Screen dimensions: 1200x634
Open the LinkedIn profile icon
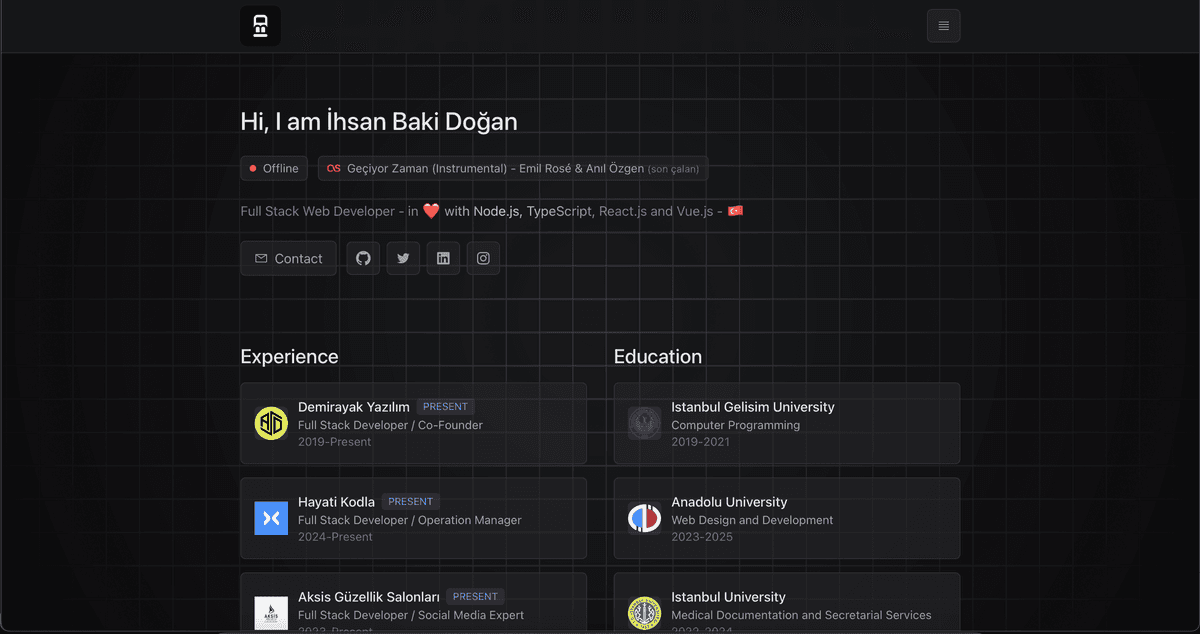(443, 258)
